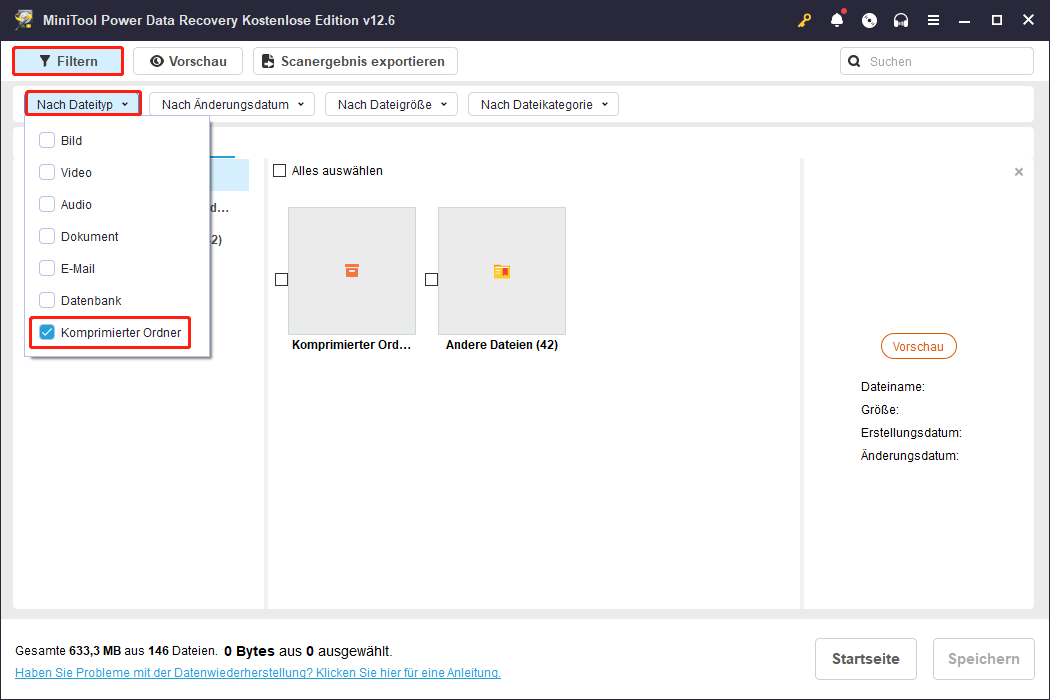Image resolution: width=1050 pixels, height=700 pixels.
Task: Close the preview panel with the X
Action: pyautogui.click(x=1019, y=171)
